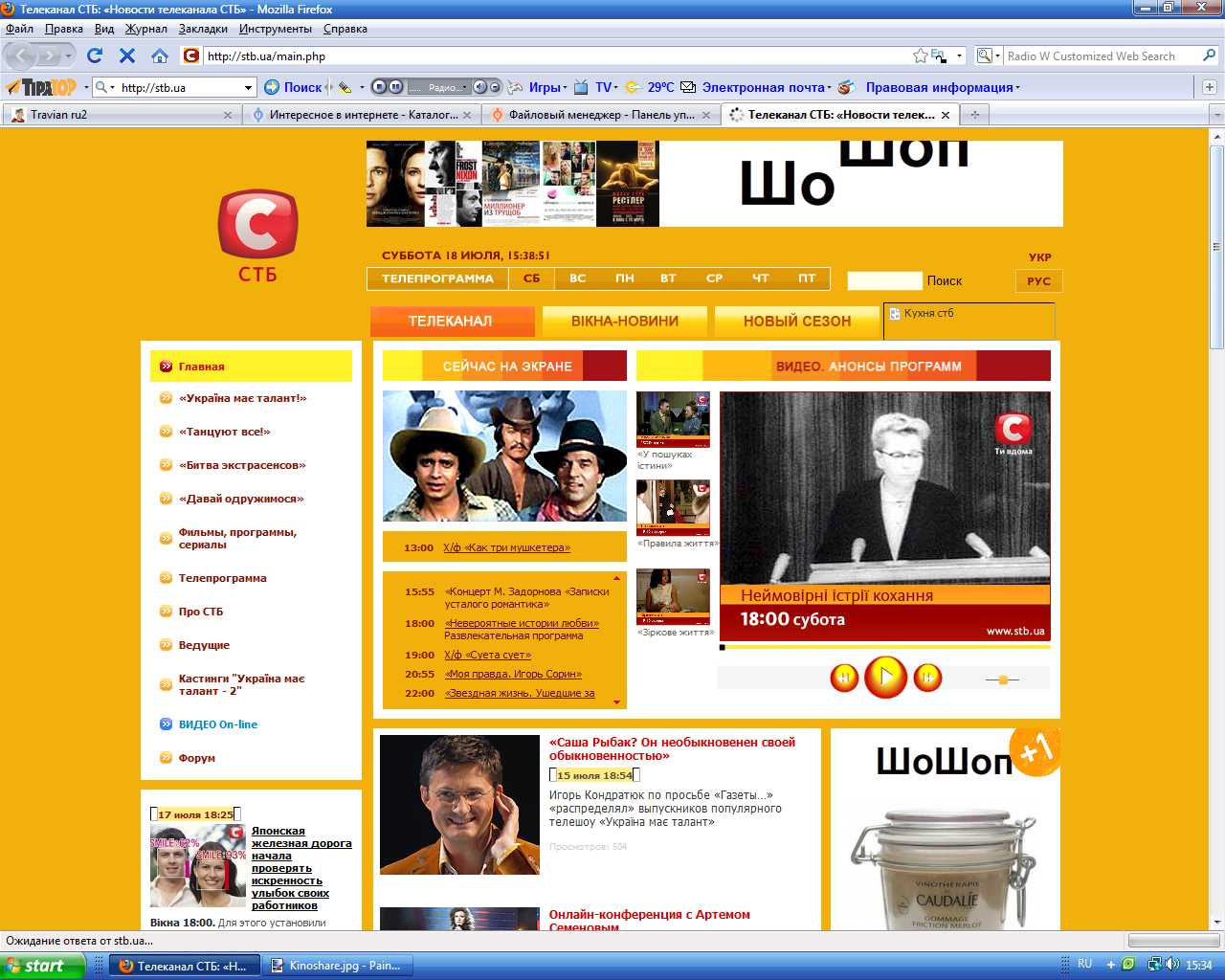The width and height of the screenshot is (1225, 980).
Task: Expand the toolbar URL dropdown arrow
Action: 248,87
